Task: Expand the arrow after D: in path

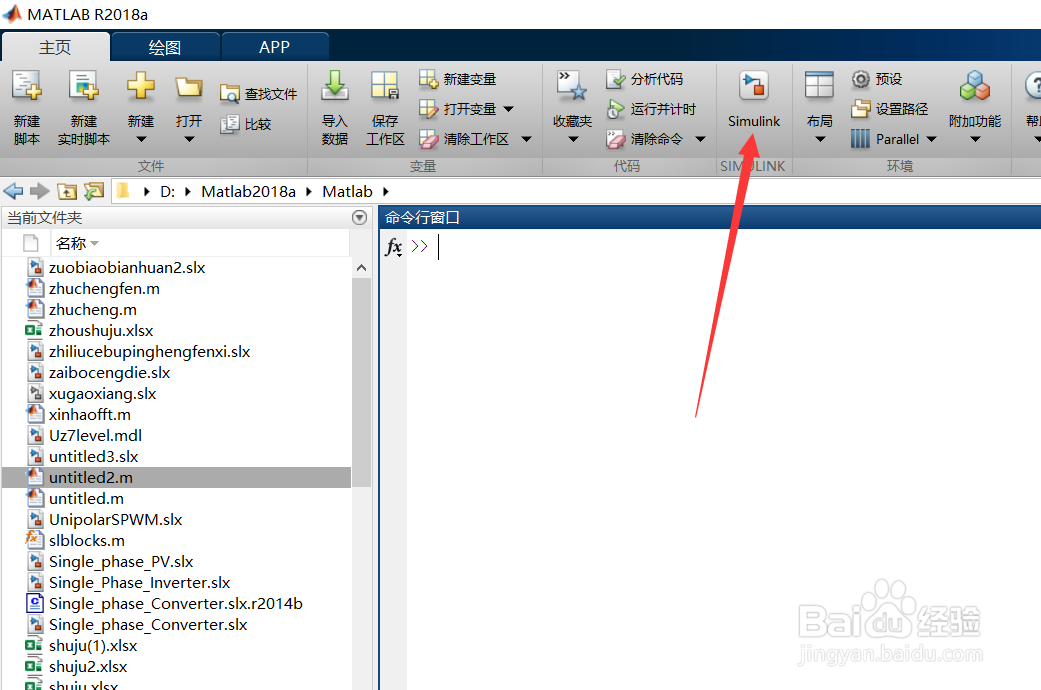Action: 188,192
